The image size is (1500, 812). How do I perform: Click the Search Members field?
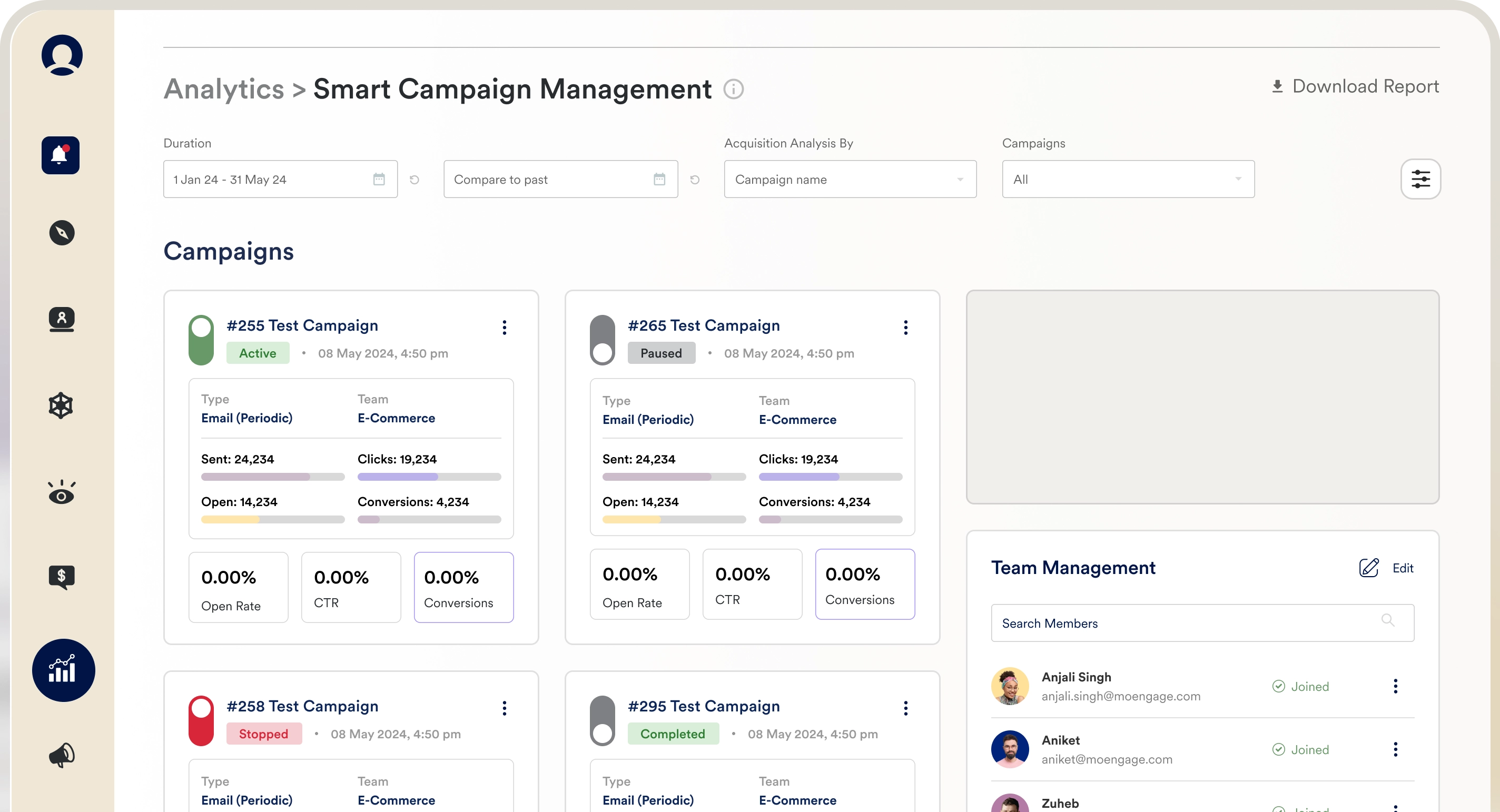click(1188, 623)
